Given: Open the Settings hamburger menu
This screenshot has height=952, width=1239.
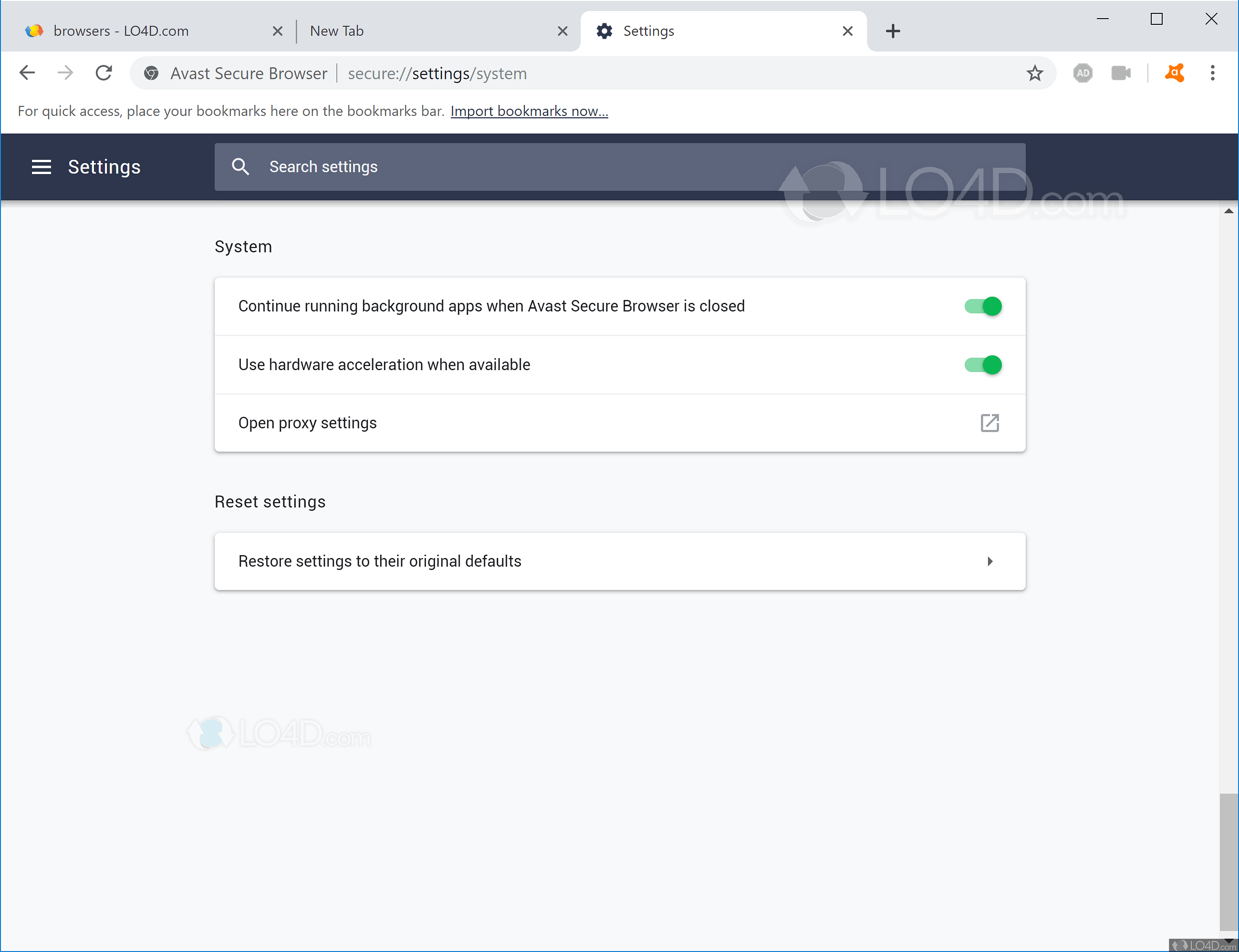Looking at the screenshot, I should pyautogui.click(x=42, y=166).
